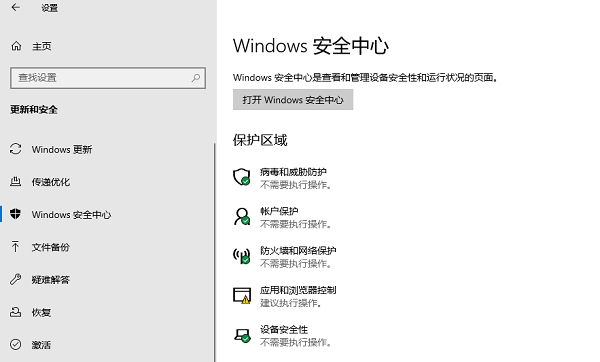This screenshot has height=362, width=600.
Task: Click the 传递优化 delivery icon
Action: click(x=16, y=182)
